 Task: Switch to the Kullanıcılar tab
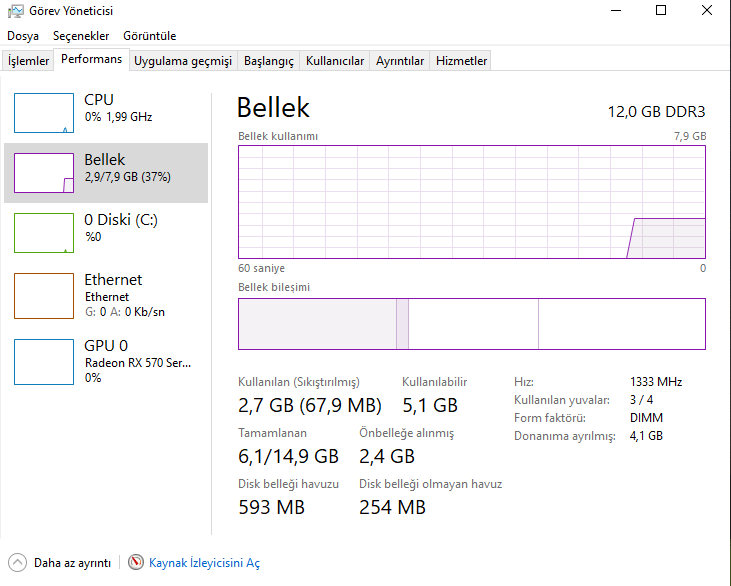335,61
